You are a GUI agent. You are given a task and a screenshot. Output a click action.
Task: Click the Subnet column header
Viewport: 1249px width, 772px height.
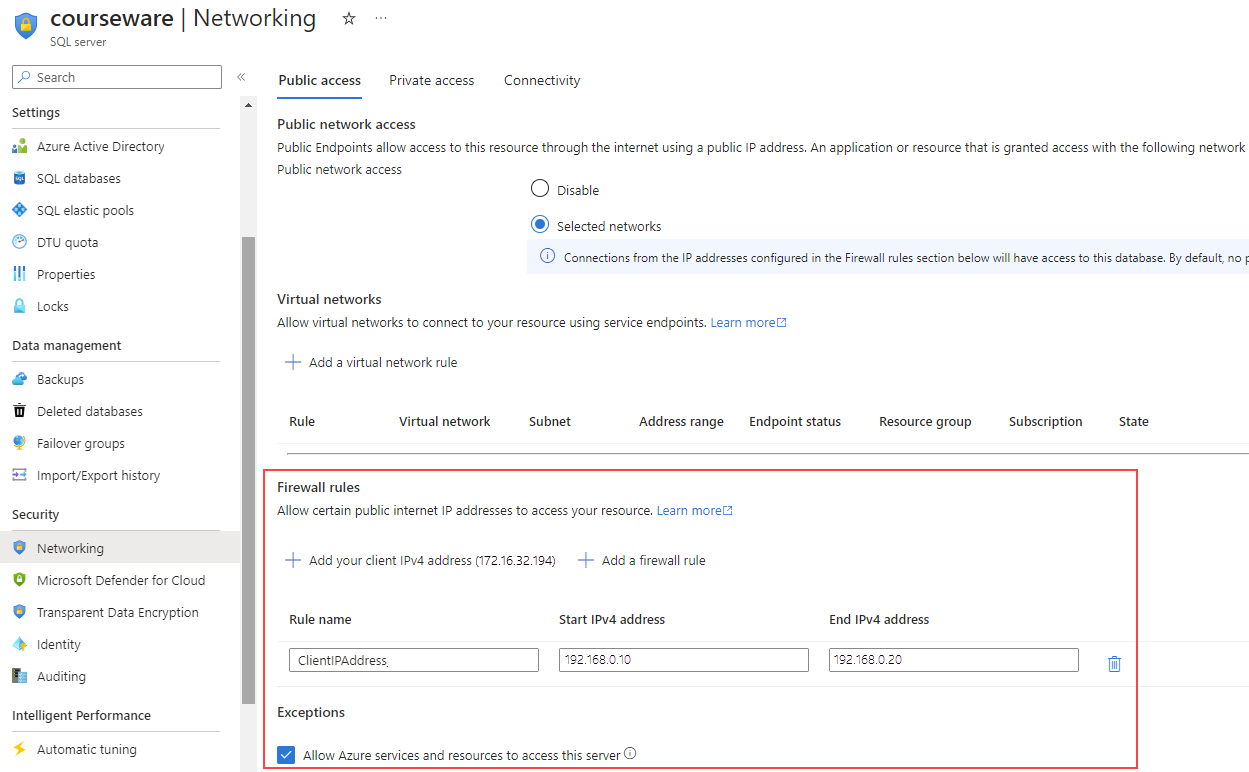point(550,421)
